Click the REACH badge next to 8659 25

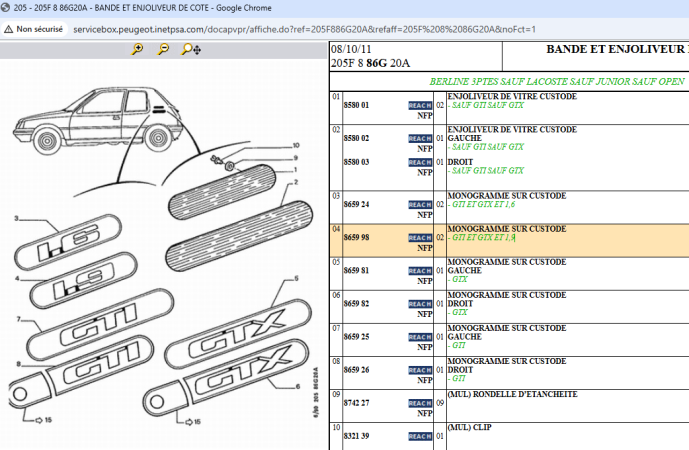tap(420, 337)
